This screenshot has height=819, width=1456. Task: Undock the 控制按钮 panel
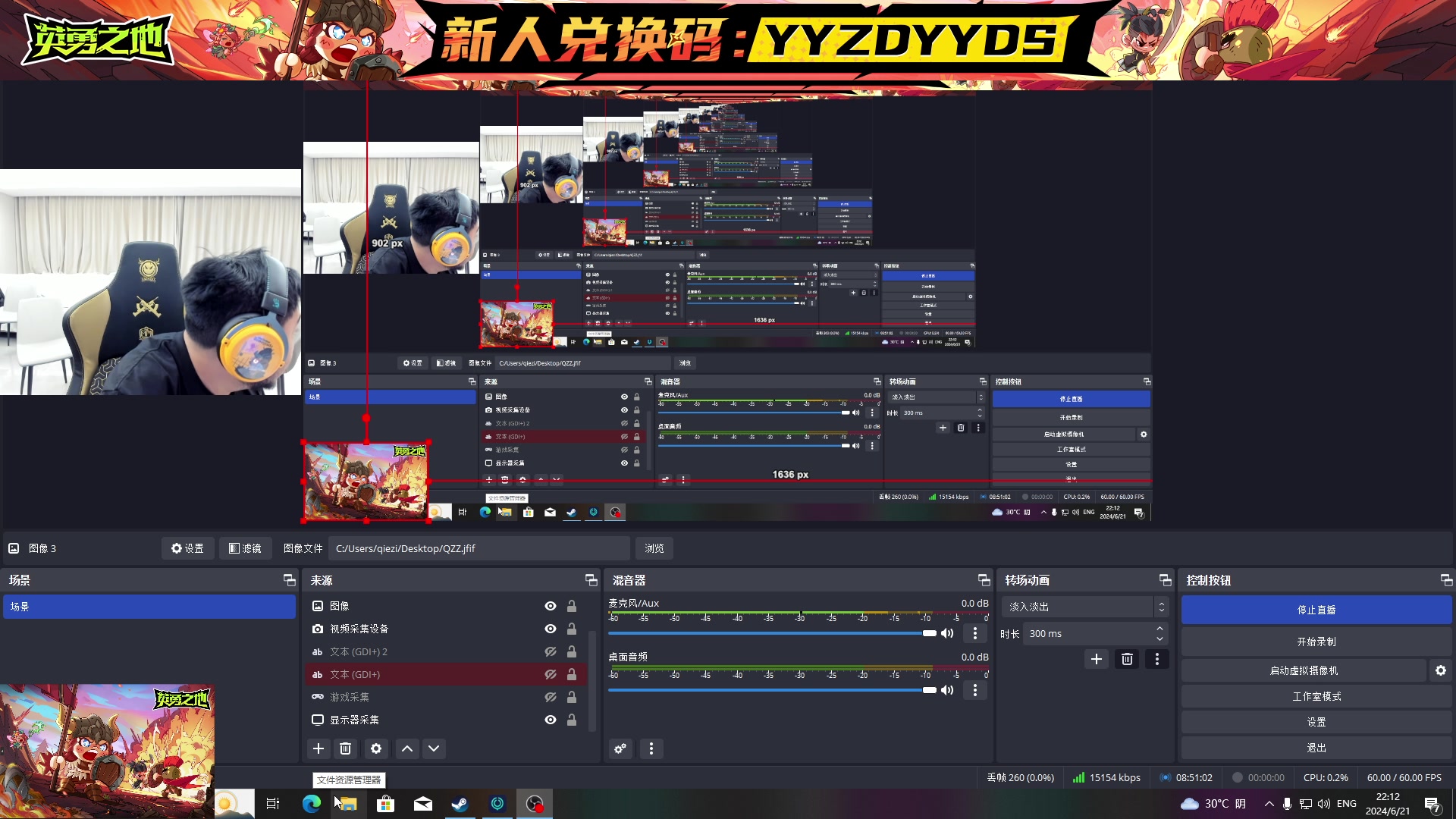point(1447,580)
